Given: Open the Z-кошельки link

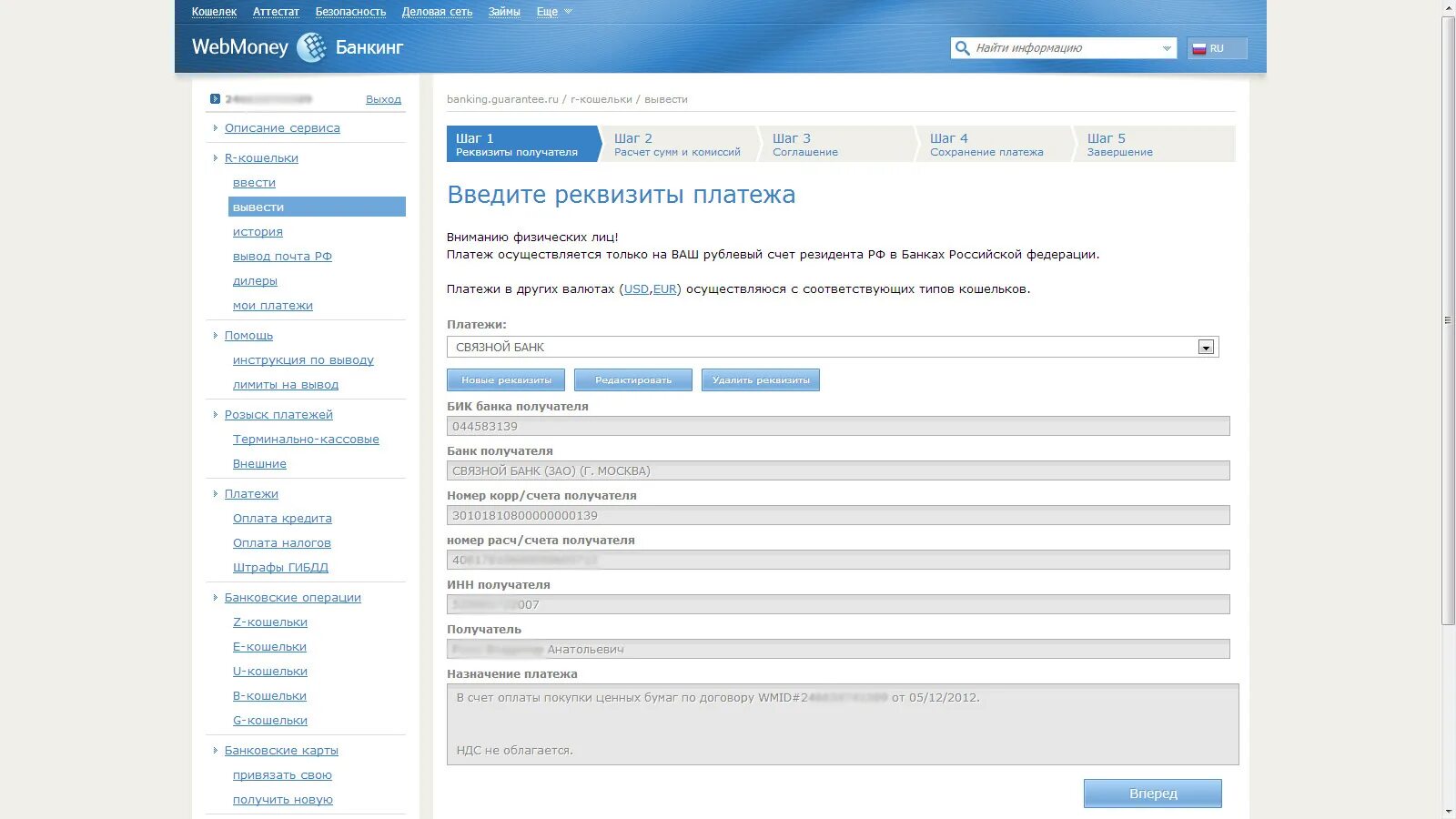Looking at the screenshot, I should (x=270, y=622).
